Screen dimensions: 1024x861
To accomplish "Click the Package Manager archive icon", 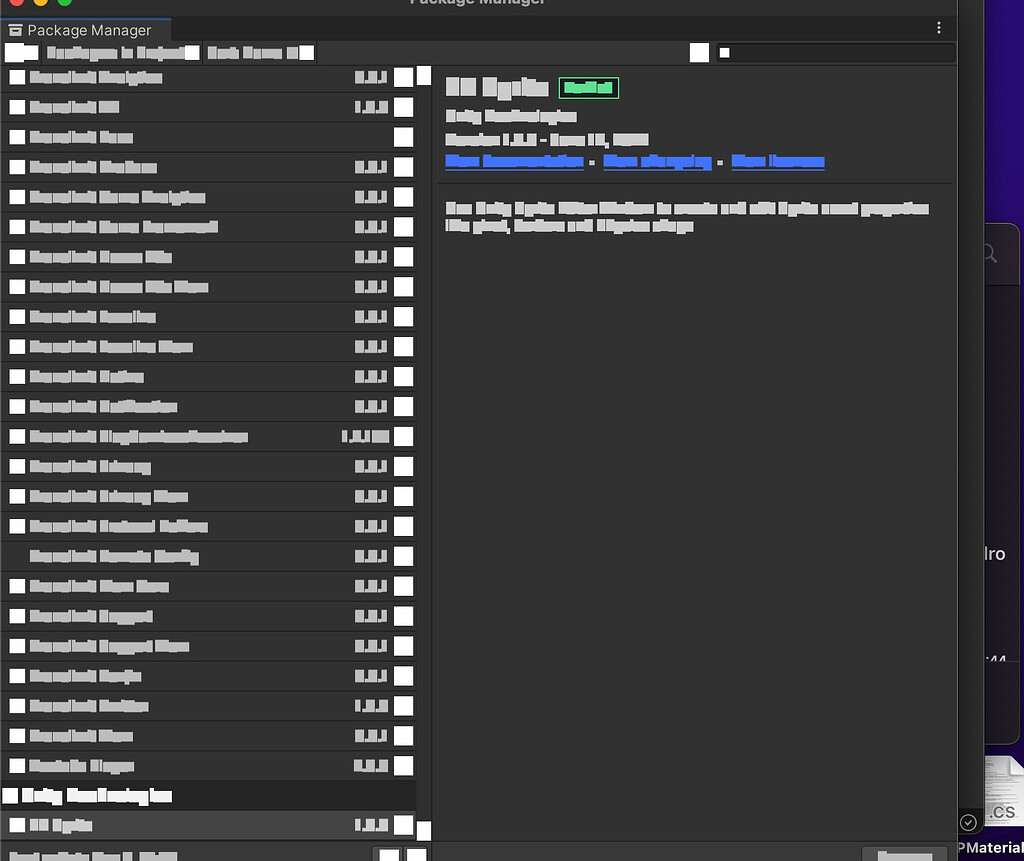I will pyautogui.click(x=15, y=30).
